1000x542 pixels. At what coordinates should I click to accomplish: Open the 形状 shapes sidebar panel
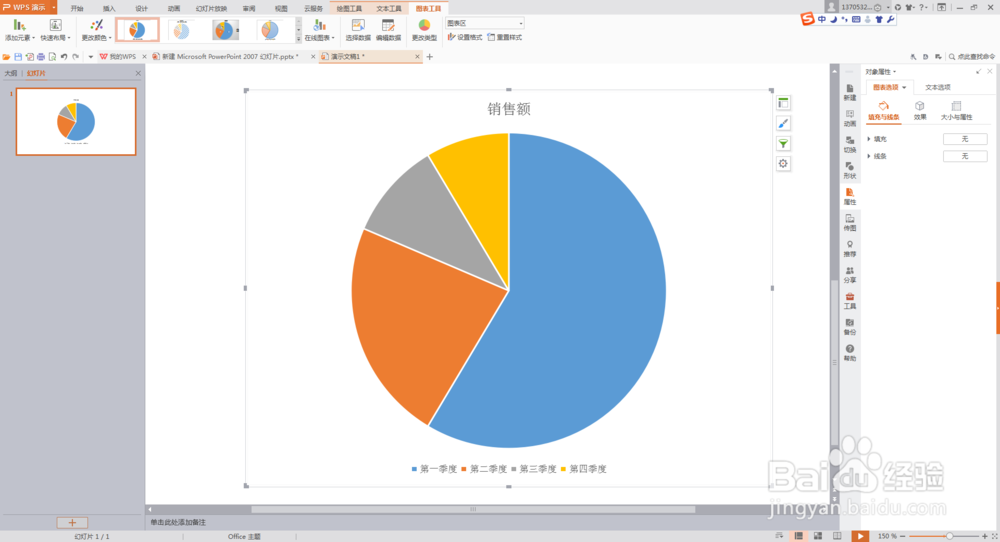pyautogui.click(x=849, y=170)
